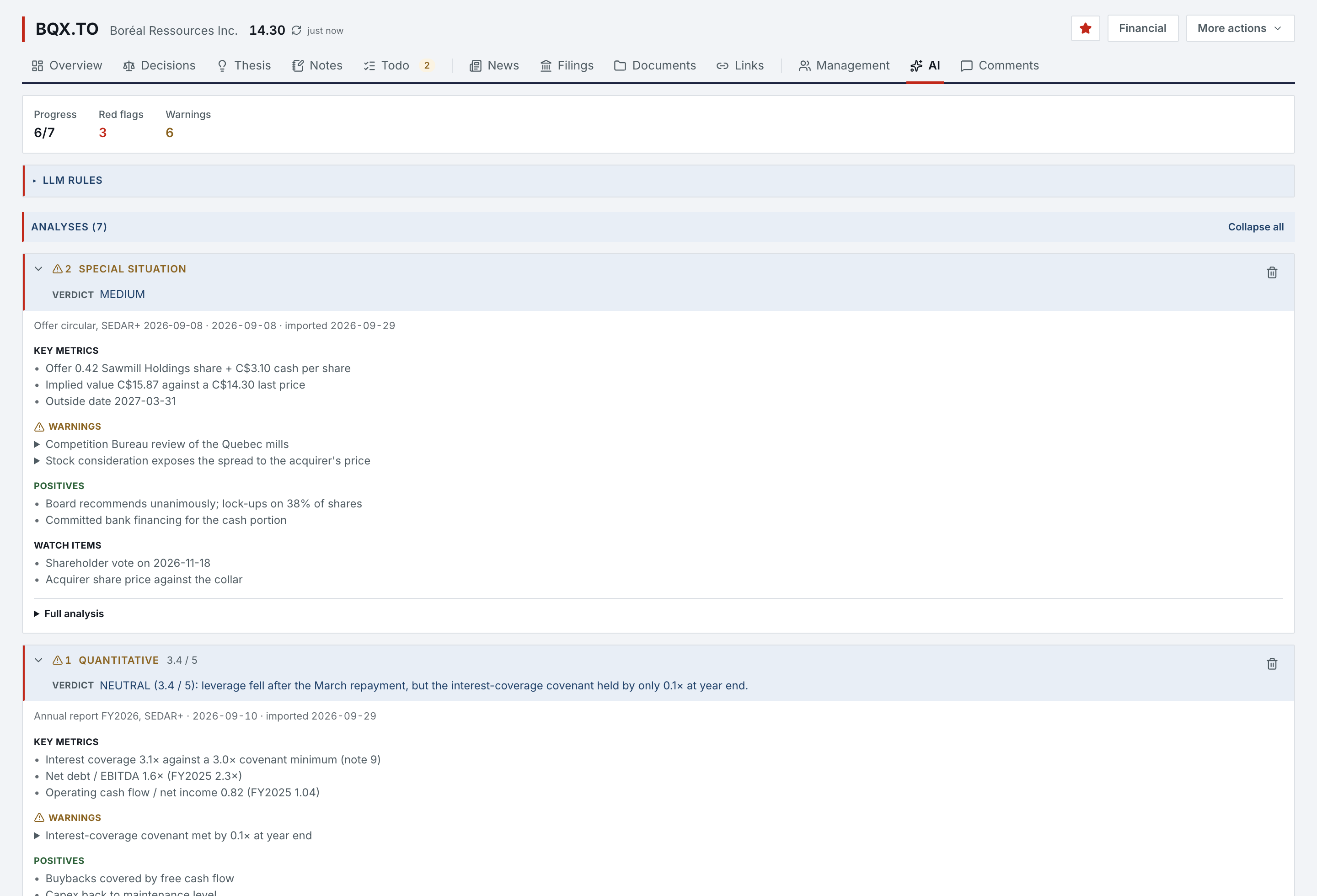Click Collapse all analyses
This screenshot has width=1317, height=896.
[1256, 227]
